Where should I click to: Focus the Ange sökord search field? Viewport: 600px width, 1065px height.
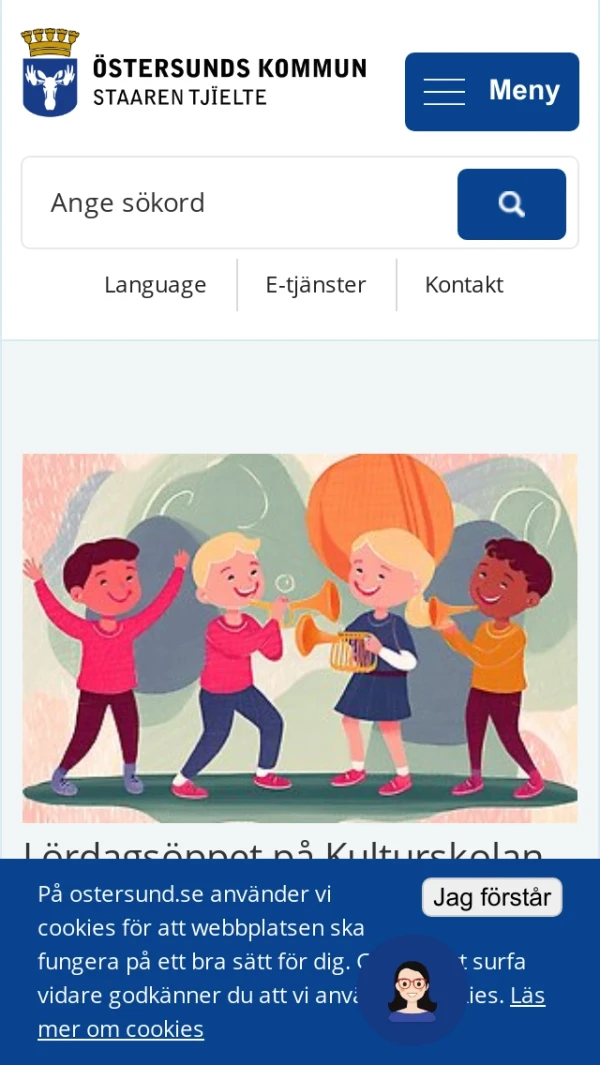tap(239, 203)
